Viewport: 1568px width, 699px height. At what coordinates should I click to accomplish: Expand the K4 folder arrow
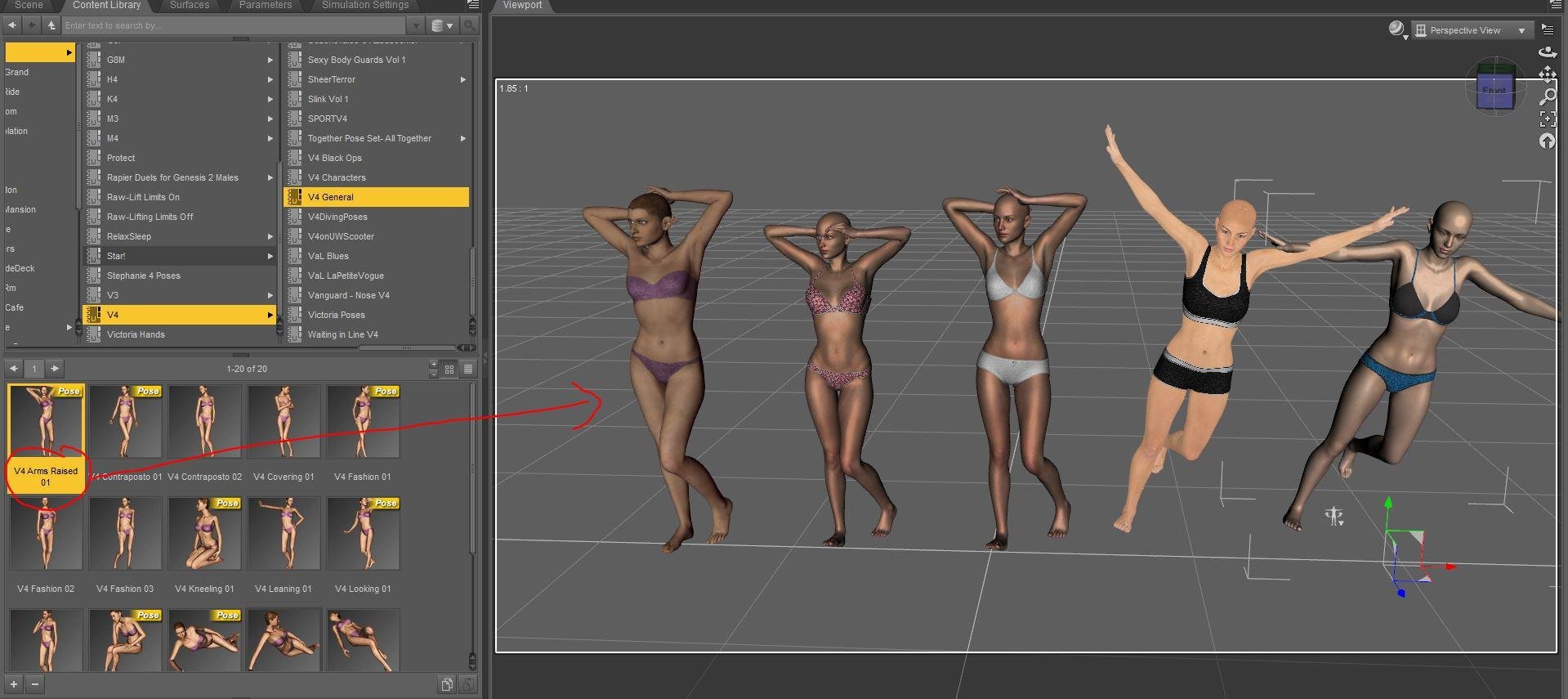pos(270,99)
